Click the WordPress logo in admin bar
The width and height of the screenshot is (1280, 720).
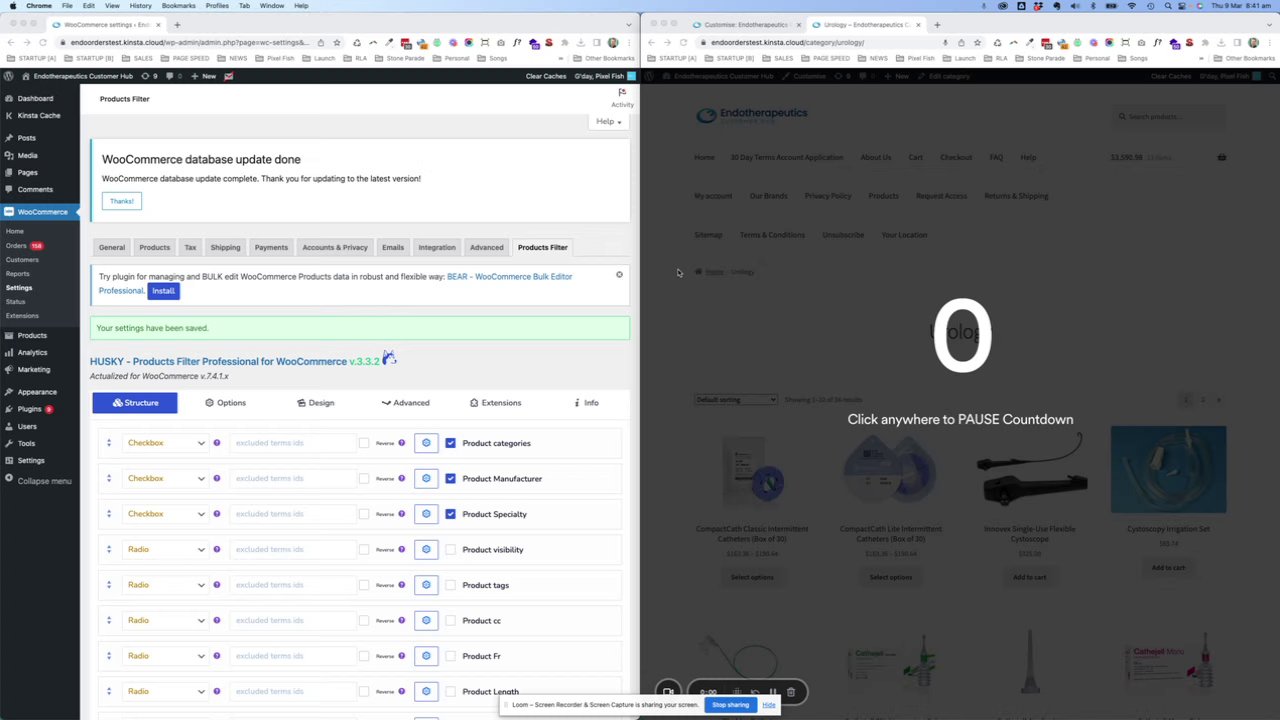[x=9, y=76]
